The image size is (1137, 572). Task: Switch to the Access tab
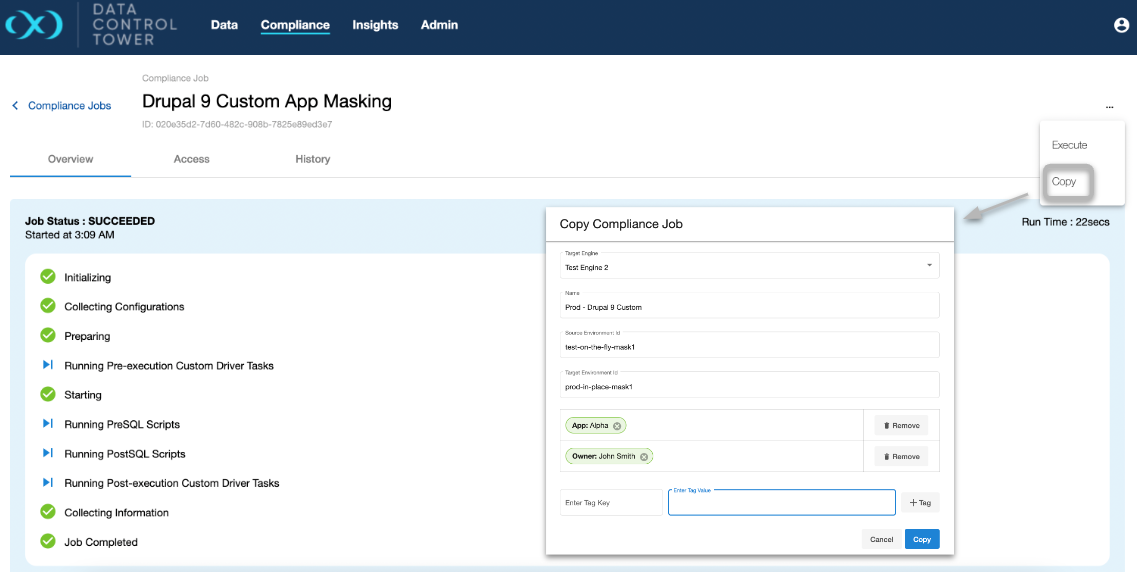(x=191, y=159)
